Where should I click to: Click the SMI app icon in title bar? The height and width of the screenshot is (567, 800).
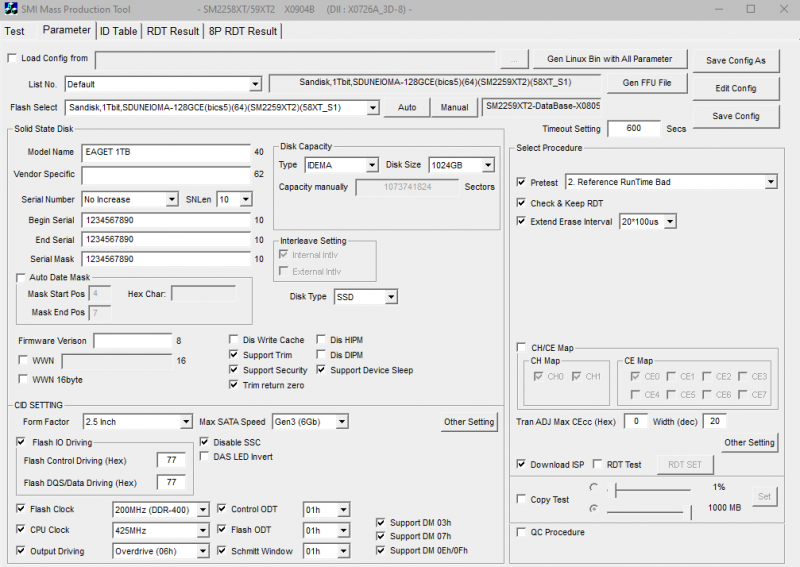11,9
